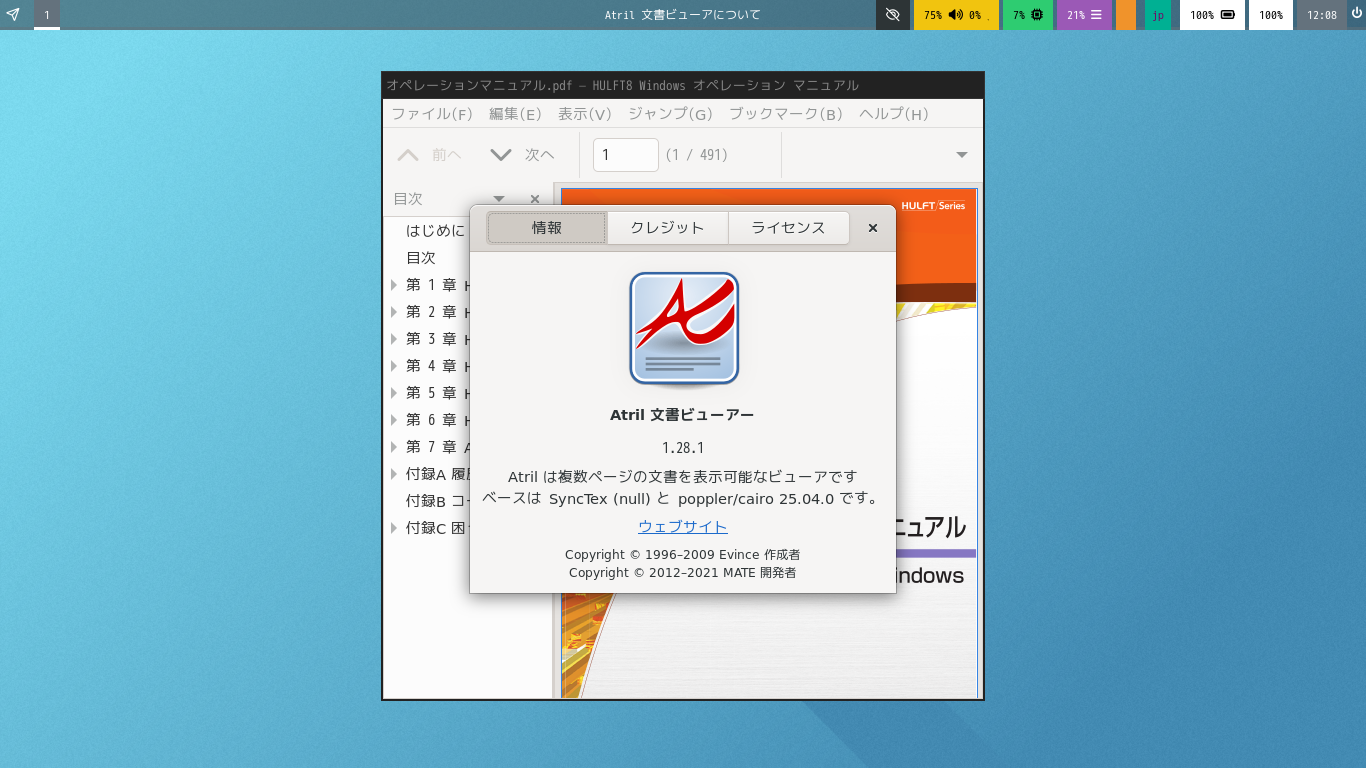Image resolution: width=1366 pixels, height=768 pixels.
Task: Go to next page with 次へ arrow
Action: [522, 155]
